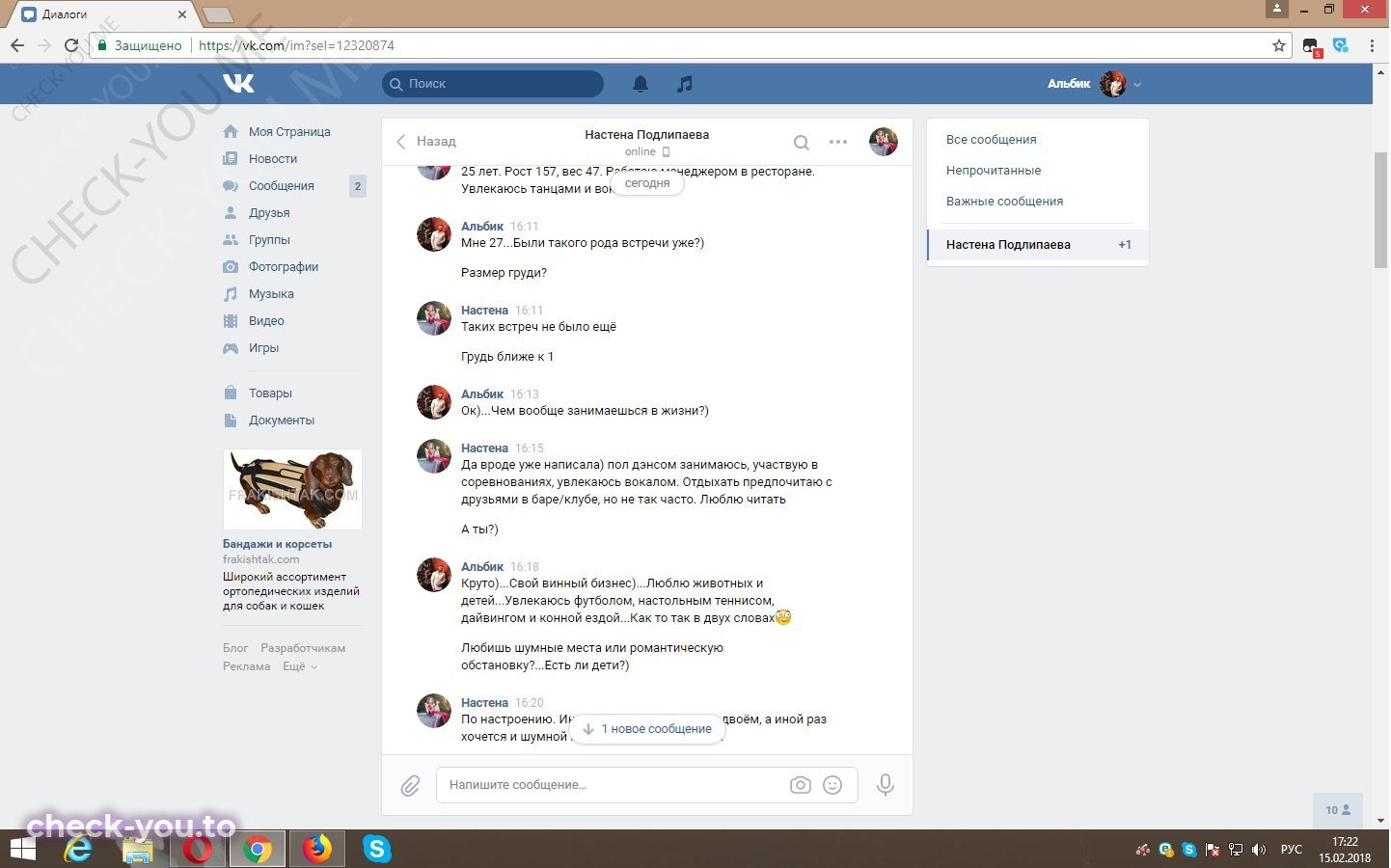Click сегодня date label in chat
1391x868 pixels.
click(x=647, y=183)
